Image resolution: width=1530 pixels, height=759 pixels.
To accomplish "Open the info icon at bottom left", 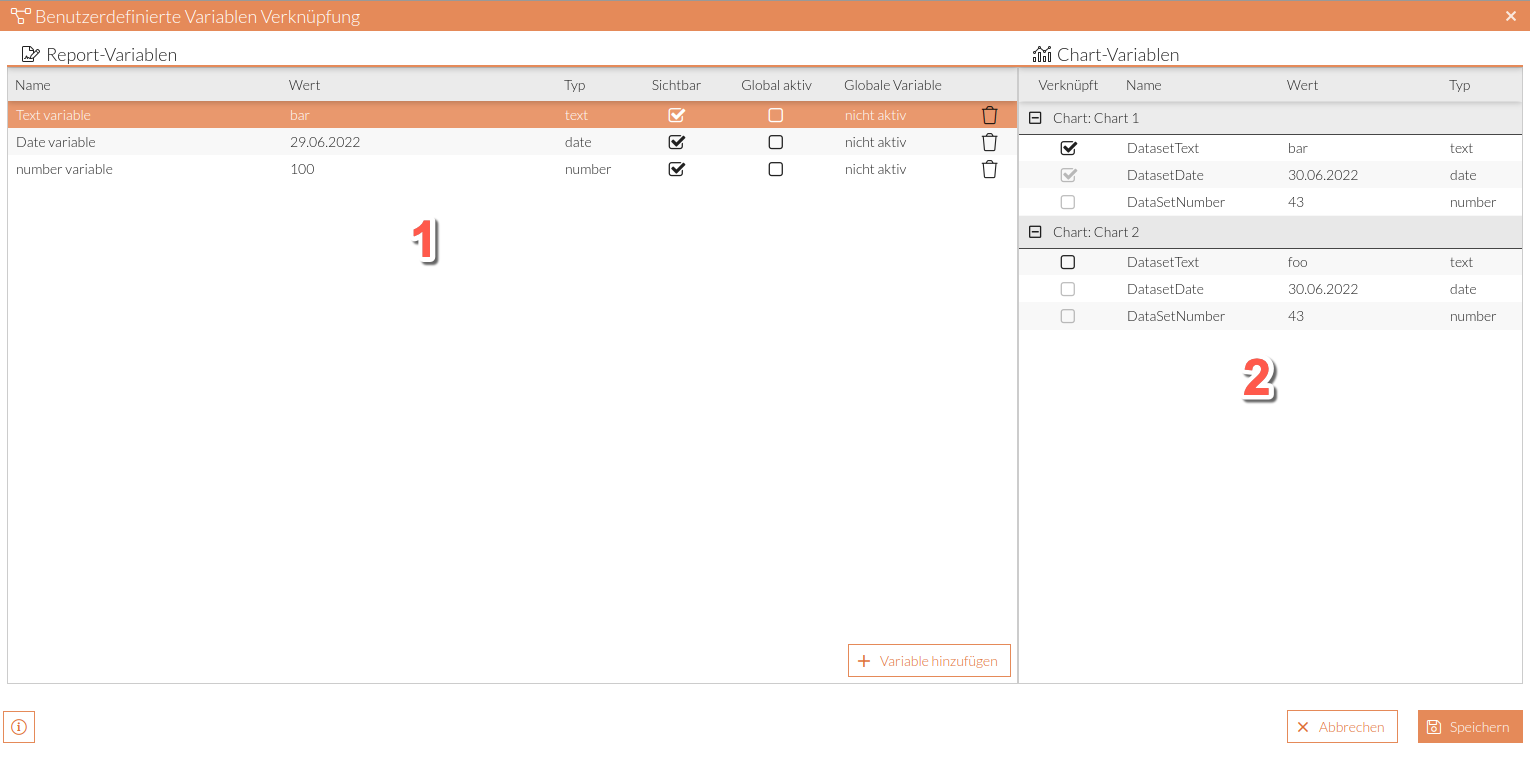I will tap(19, 727).
